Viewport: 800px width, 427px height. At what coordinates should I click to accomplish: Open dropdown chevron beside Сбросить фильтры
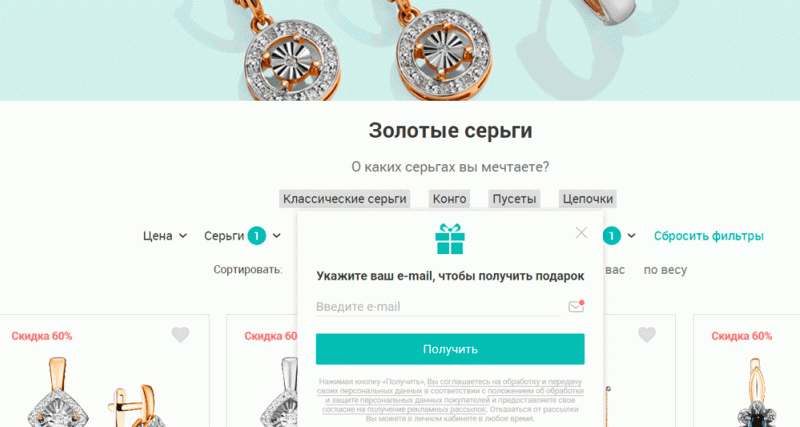[x=632, y=236]
